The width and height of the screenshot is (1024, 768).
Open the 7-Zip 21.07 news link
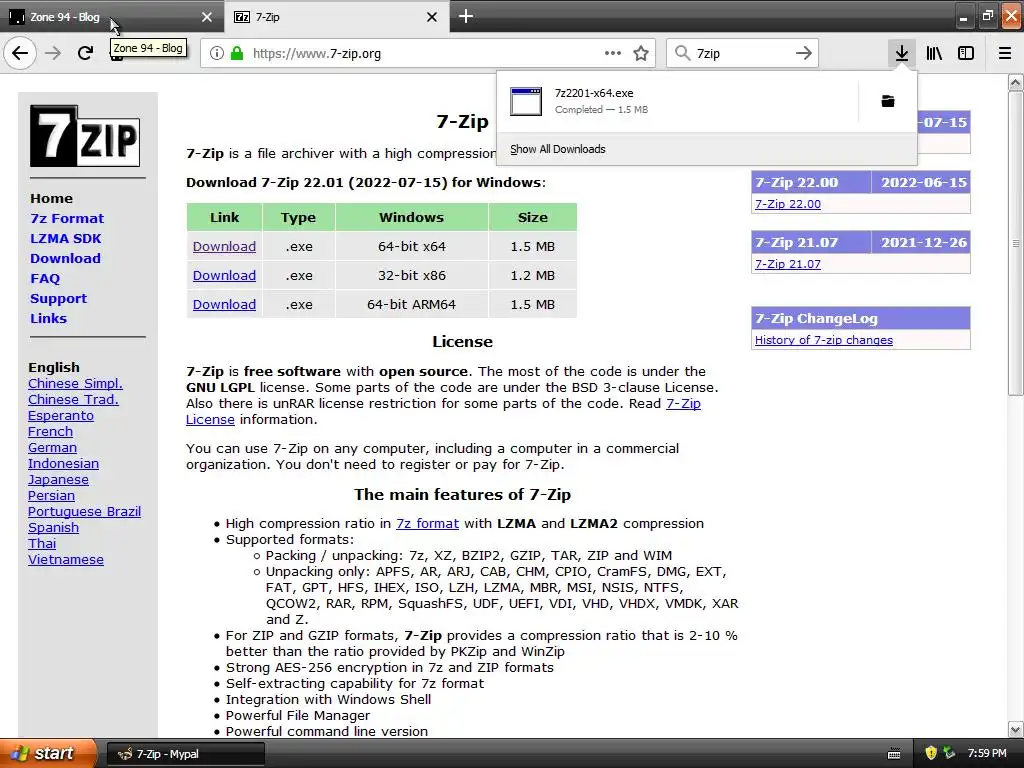pos(788,264)
